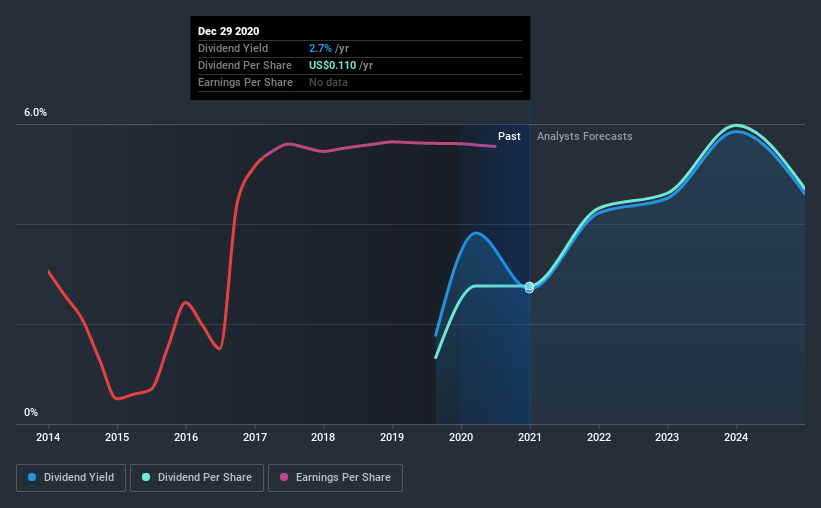Screen dimensions: 821x508
Task: Click the Dec 29 2020 tooltip date
Action: tap(228, 31)
